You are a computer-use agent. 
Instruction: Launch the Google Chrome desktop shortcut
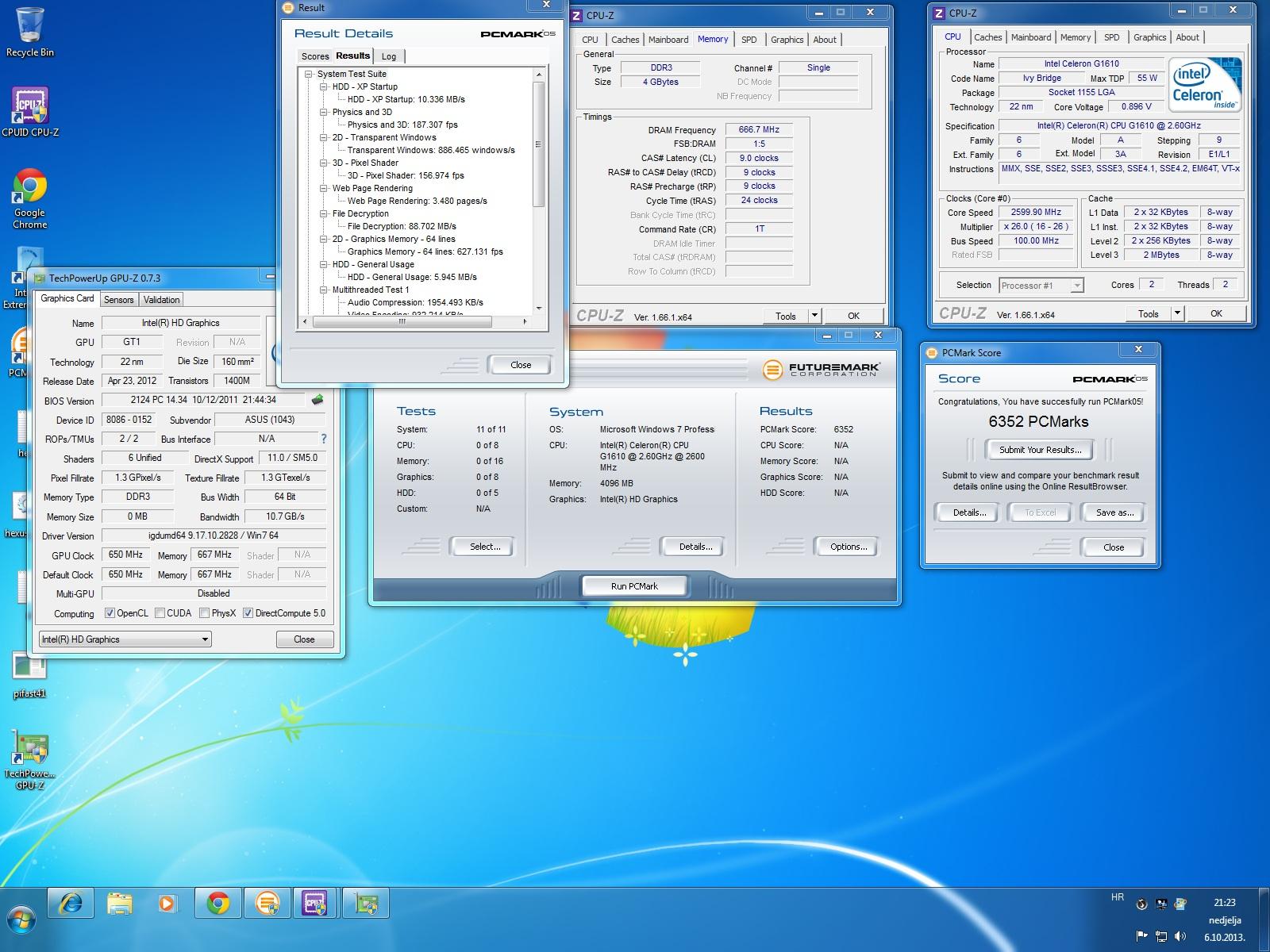(x=29, y=198)
